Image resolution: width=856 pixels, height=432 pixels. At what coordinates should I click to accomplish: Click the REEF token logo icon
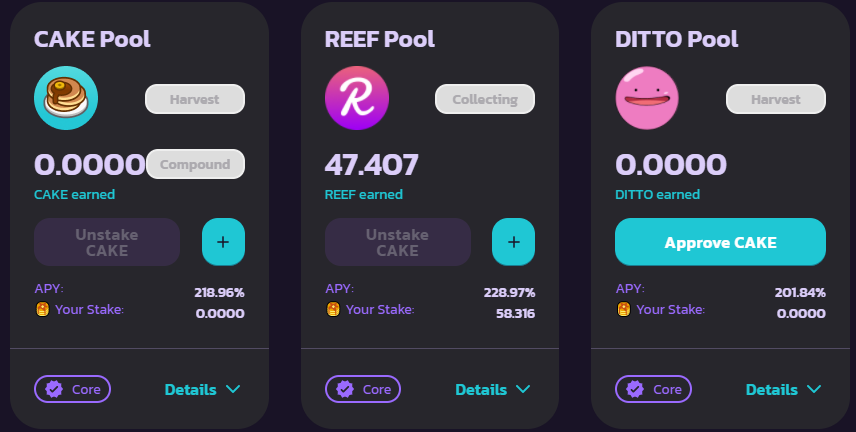(356, 99)
